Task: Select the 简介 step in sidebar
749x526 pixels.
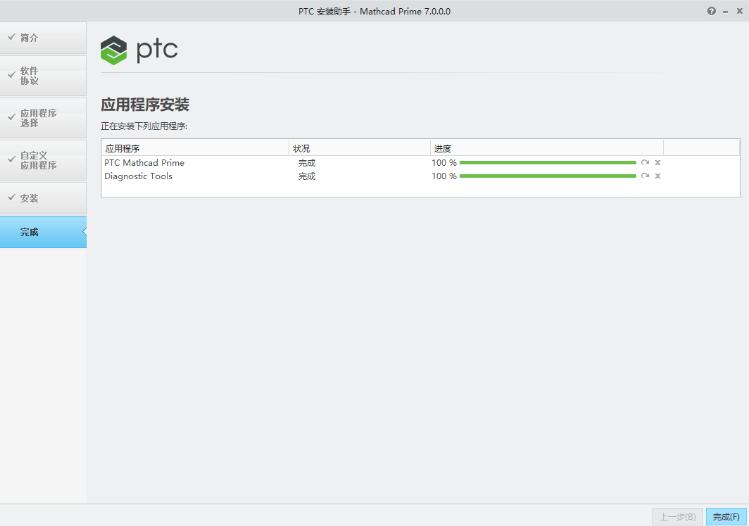Action: click(43, 38)
